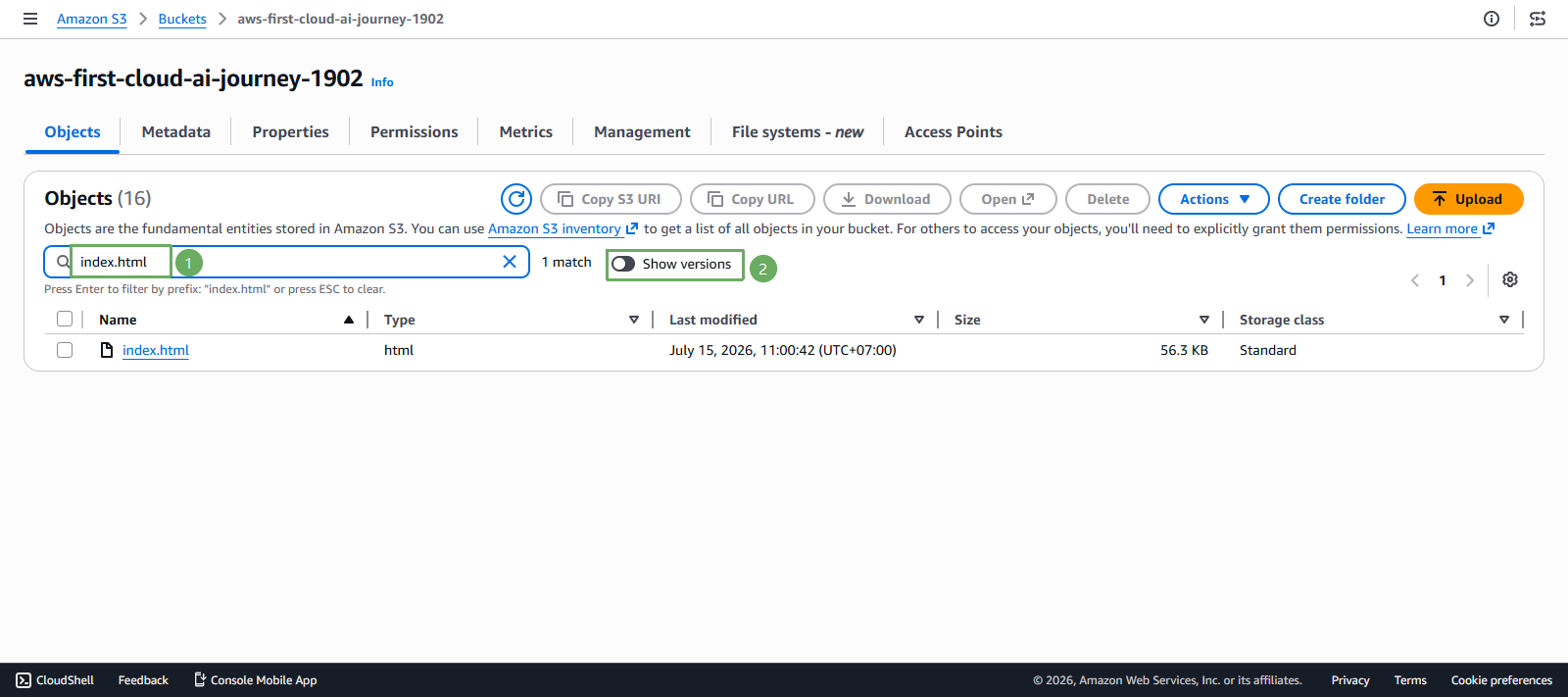The height and width of the screenshot is (697, 1568).
Task: Click the search magnifier icon
Action: [63, 262]
